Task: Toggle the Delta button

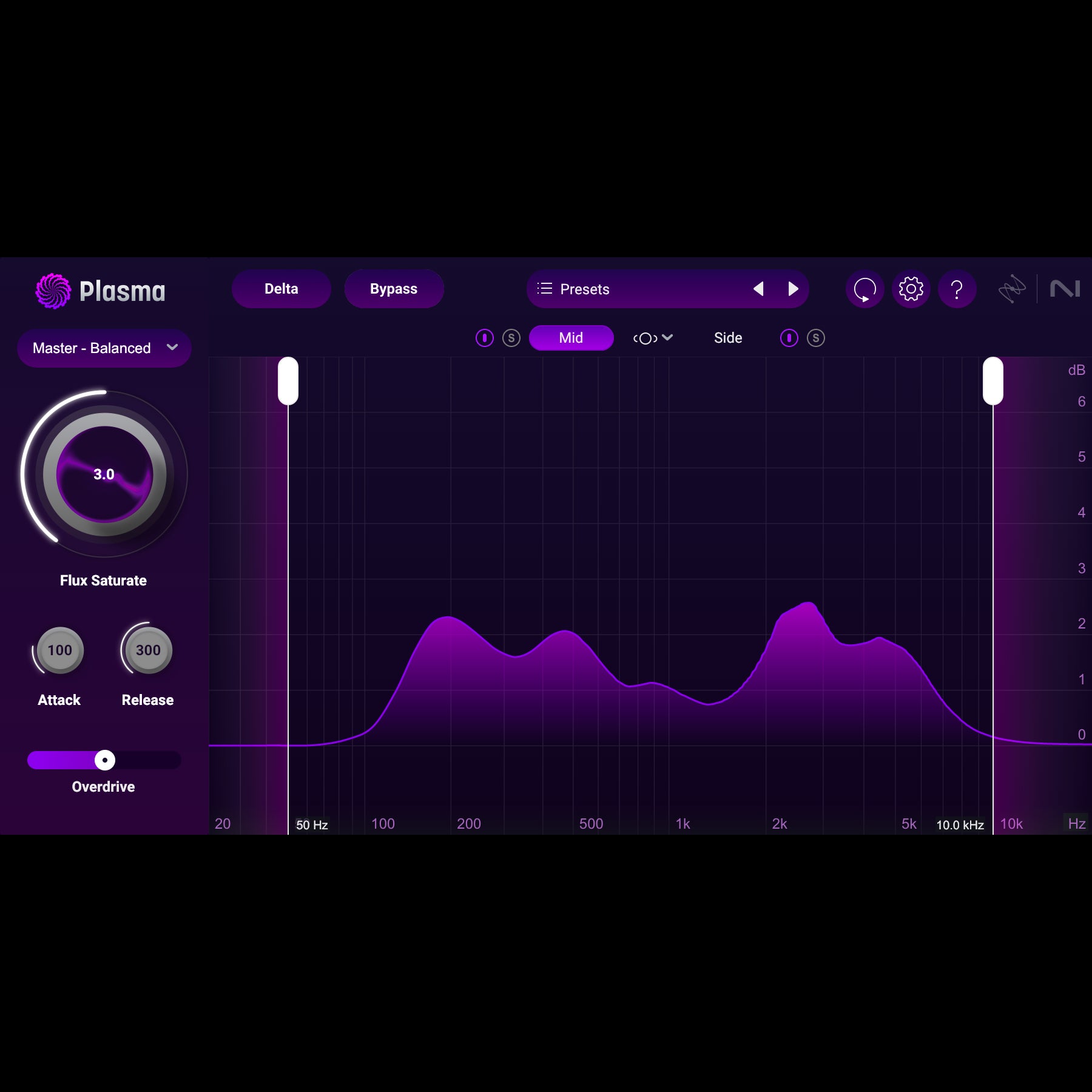Action: pyautogui.click(x=281, y=289)
